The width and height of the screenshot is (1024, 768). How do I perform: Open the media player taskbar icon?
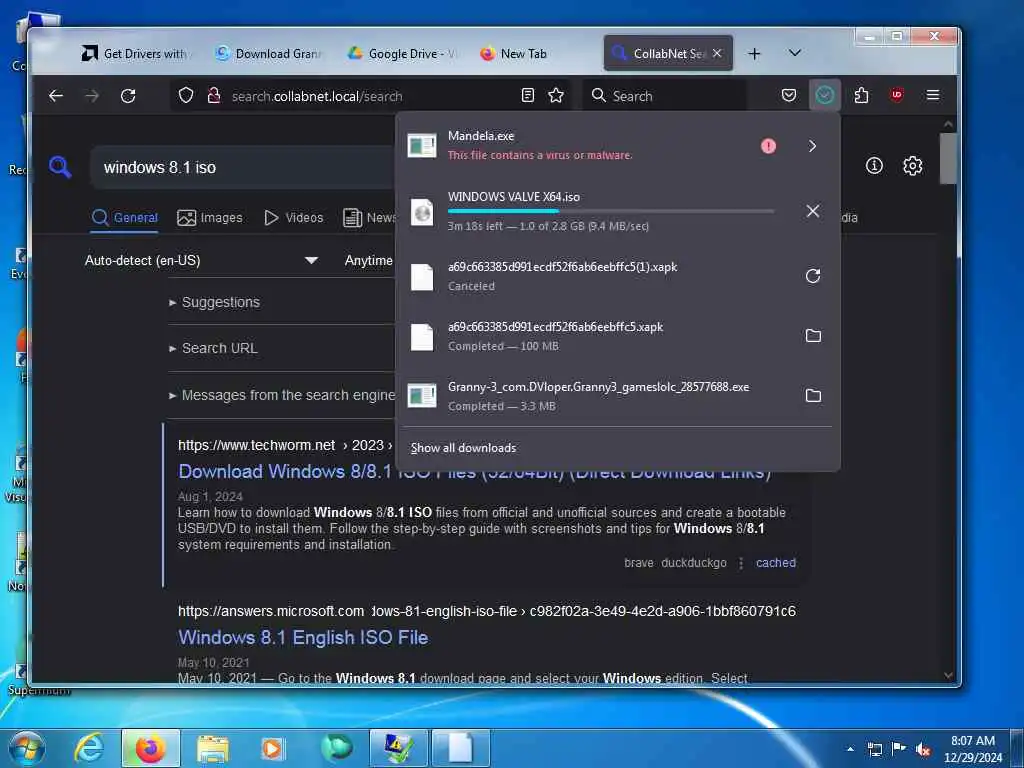tap(273, 748)
